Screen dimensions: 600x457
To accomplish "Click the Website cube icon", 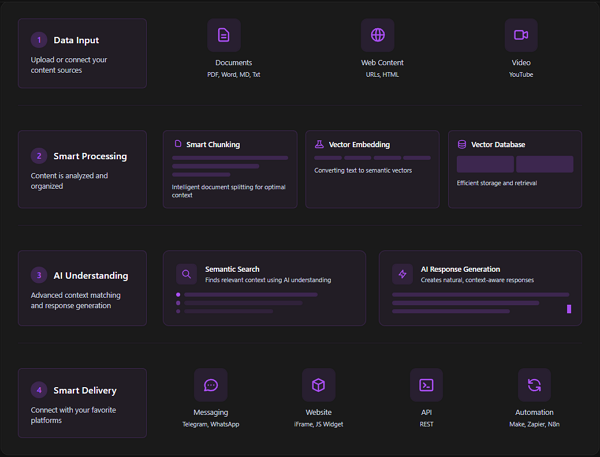I will pos(318,385).
